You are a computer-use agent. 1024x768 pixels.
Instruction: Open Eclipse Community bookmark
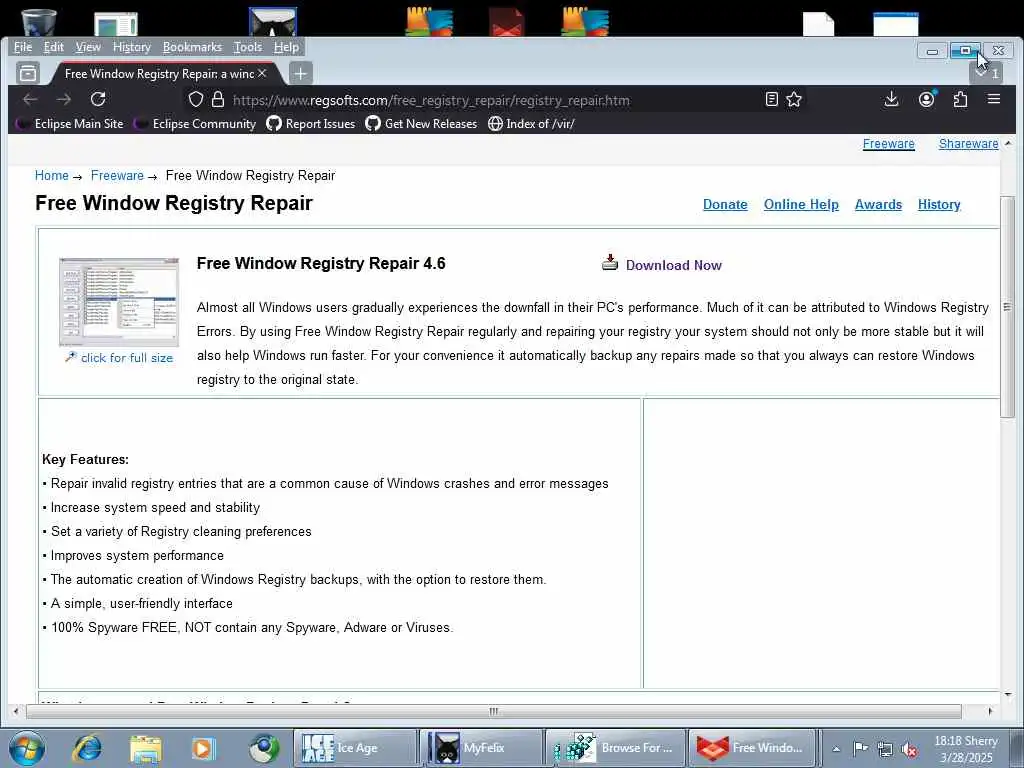(x=195, y=123)
